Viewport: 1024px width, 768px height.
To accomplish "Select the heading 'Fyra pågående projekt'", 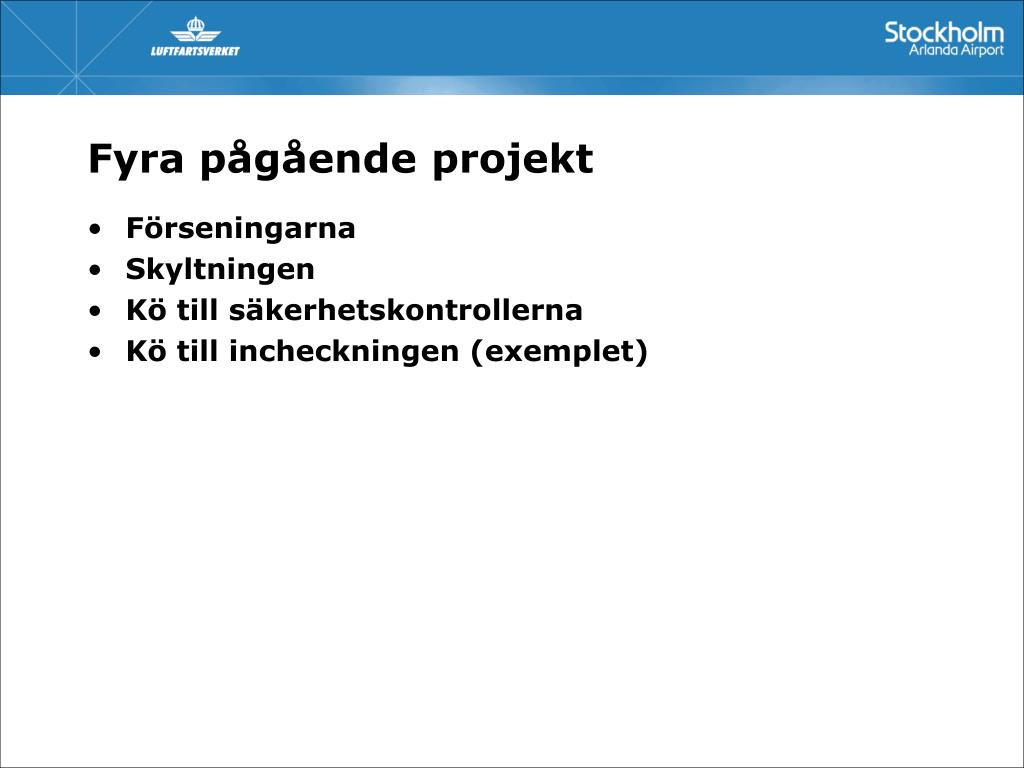I will point(341,159).
